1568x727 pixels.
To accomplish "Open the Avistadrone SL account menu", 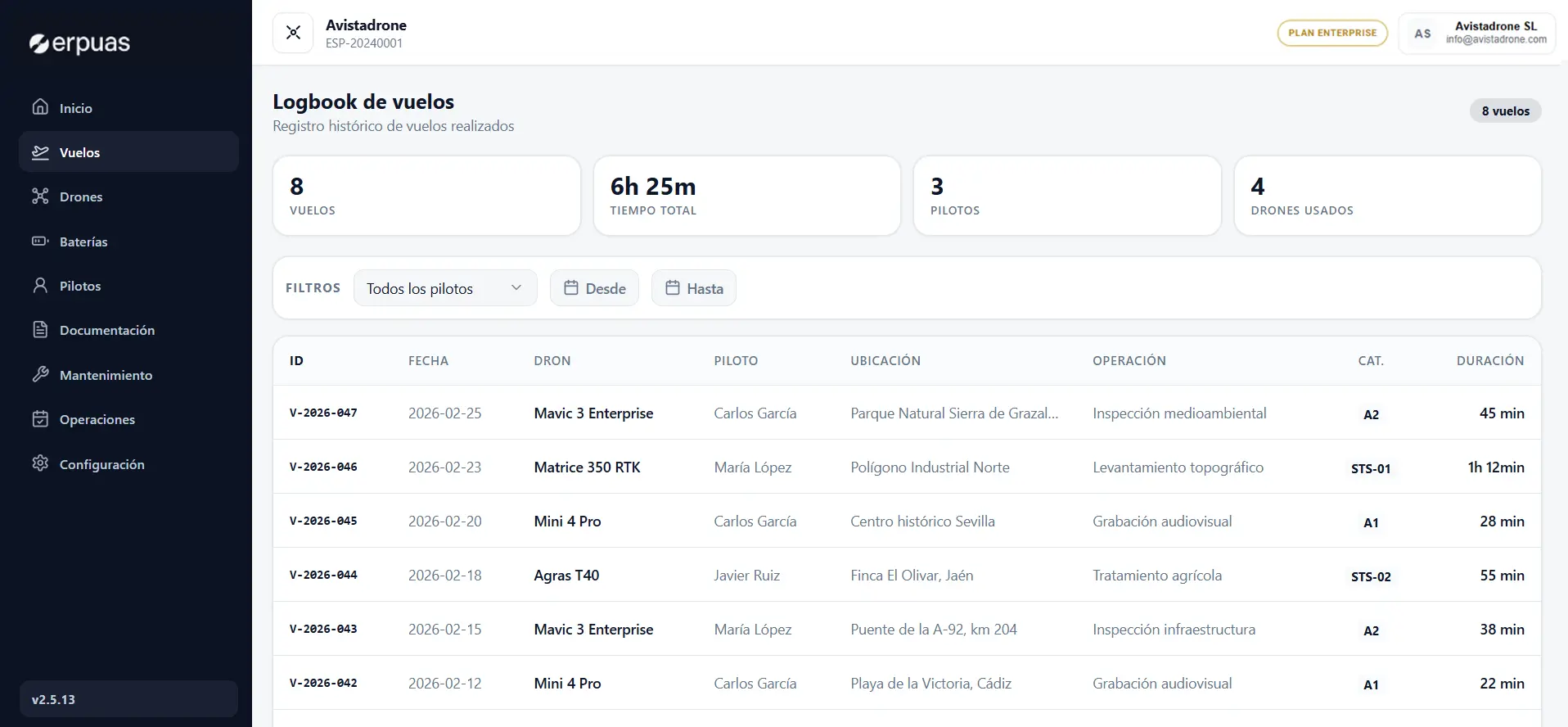I will (1476, 33).
